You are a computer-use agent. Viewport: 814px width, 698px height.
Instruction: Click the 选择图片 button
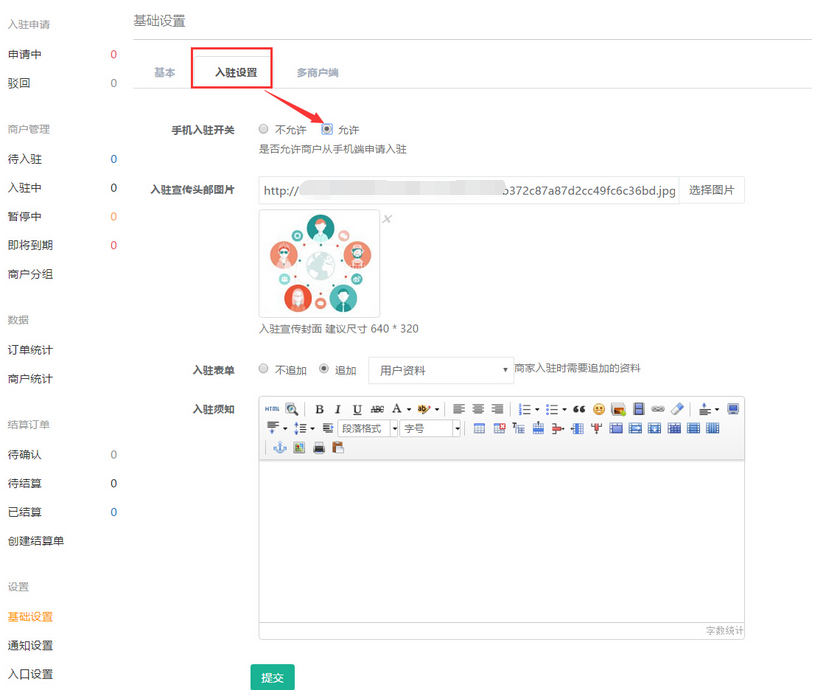coord(712,190)
